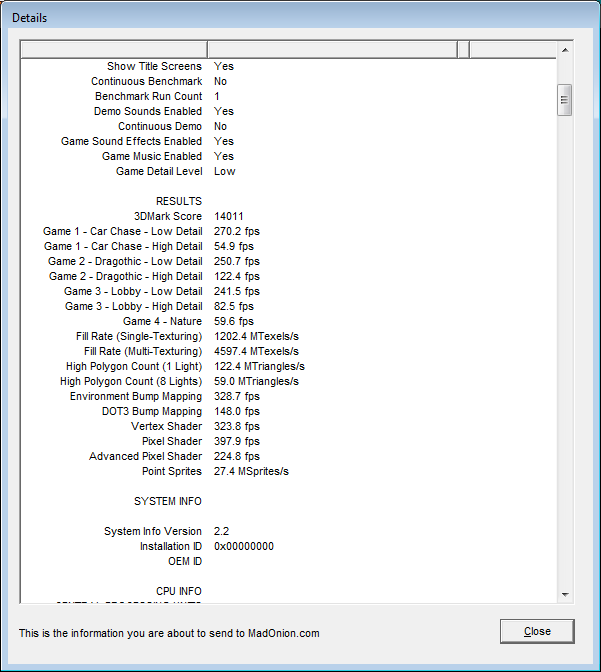Select the Show Title Screens row
Image resolution: width=601 pixels, height=672 pixels.
[x=154, y=66]
